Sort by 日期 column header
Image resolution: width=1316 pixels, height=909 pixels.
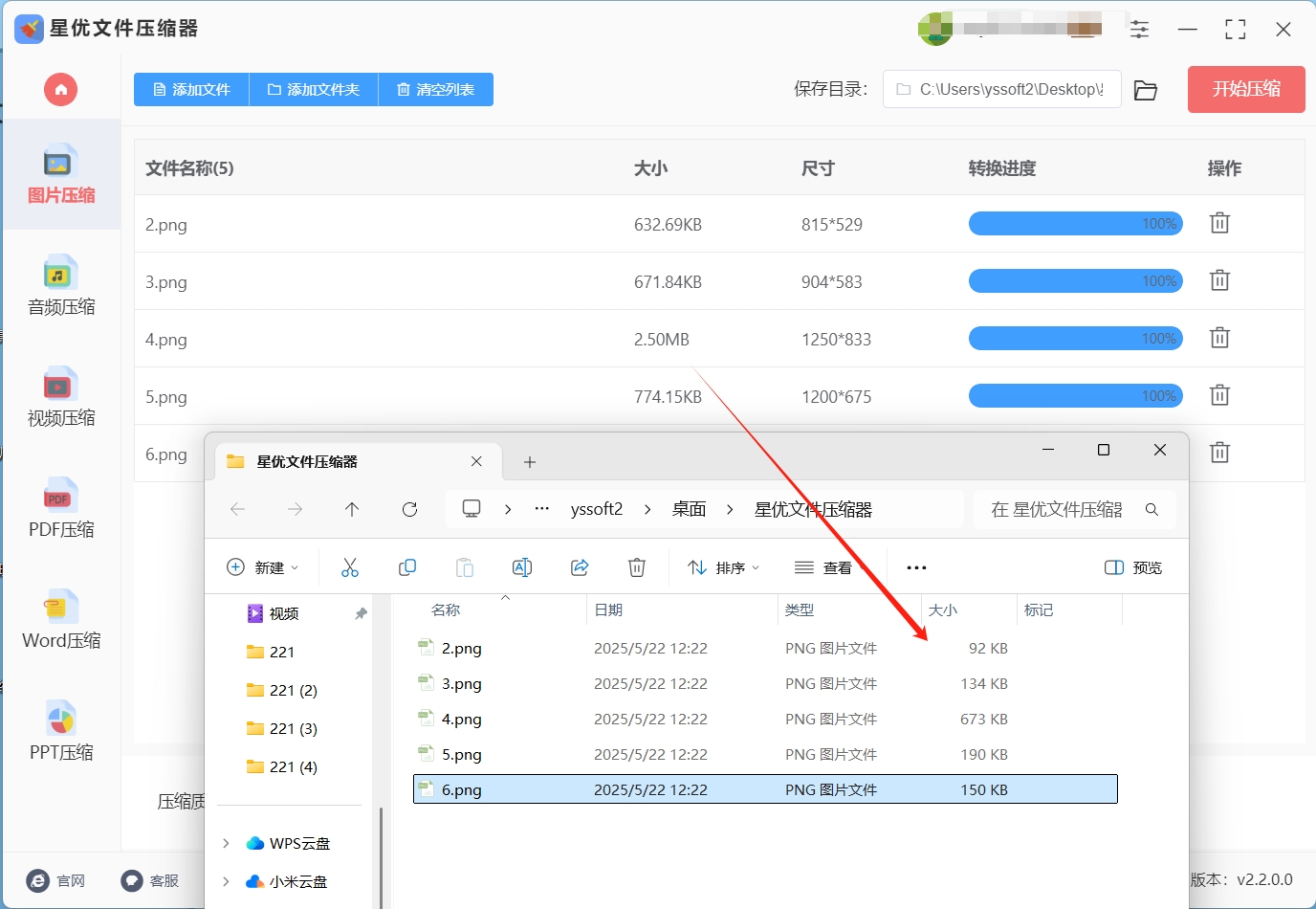pos(608,610)
